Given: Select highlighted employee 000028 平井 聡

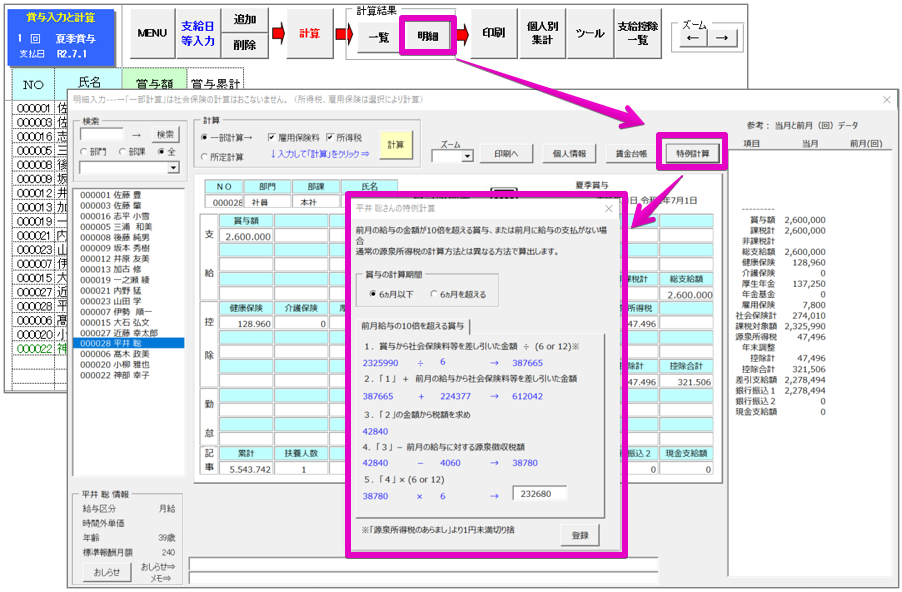Looking at the screenshot, I should pyautogui.click(x=128, y=343).
